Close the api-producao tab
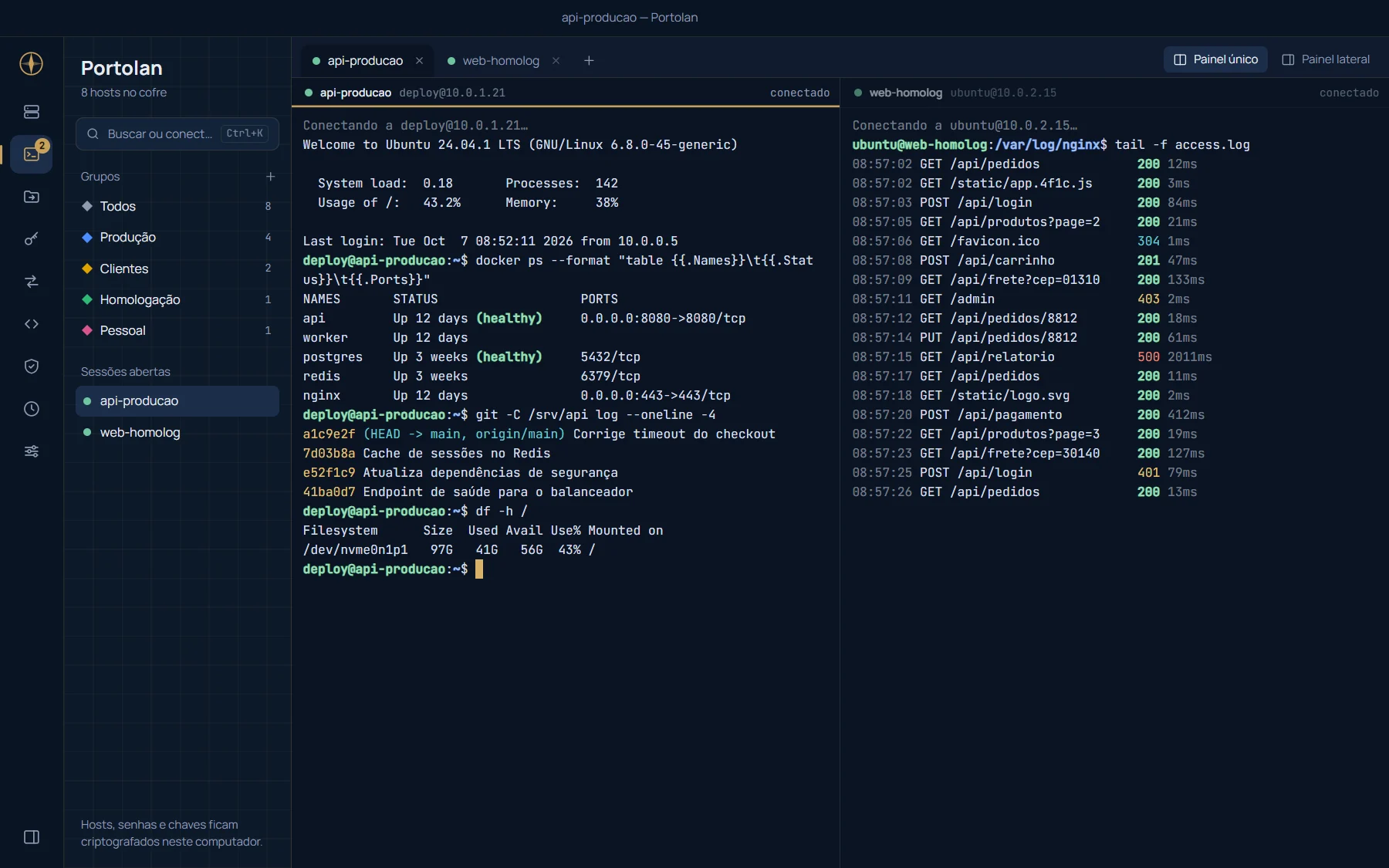This screenshot has width=1389, height=868. [419, 60]
